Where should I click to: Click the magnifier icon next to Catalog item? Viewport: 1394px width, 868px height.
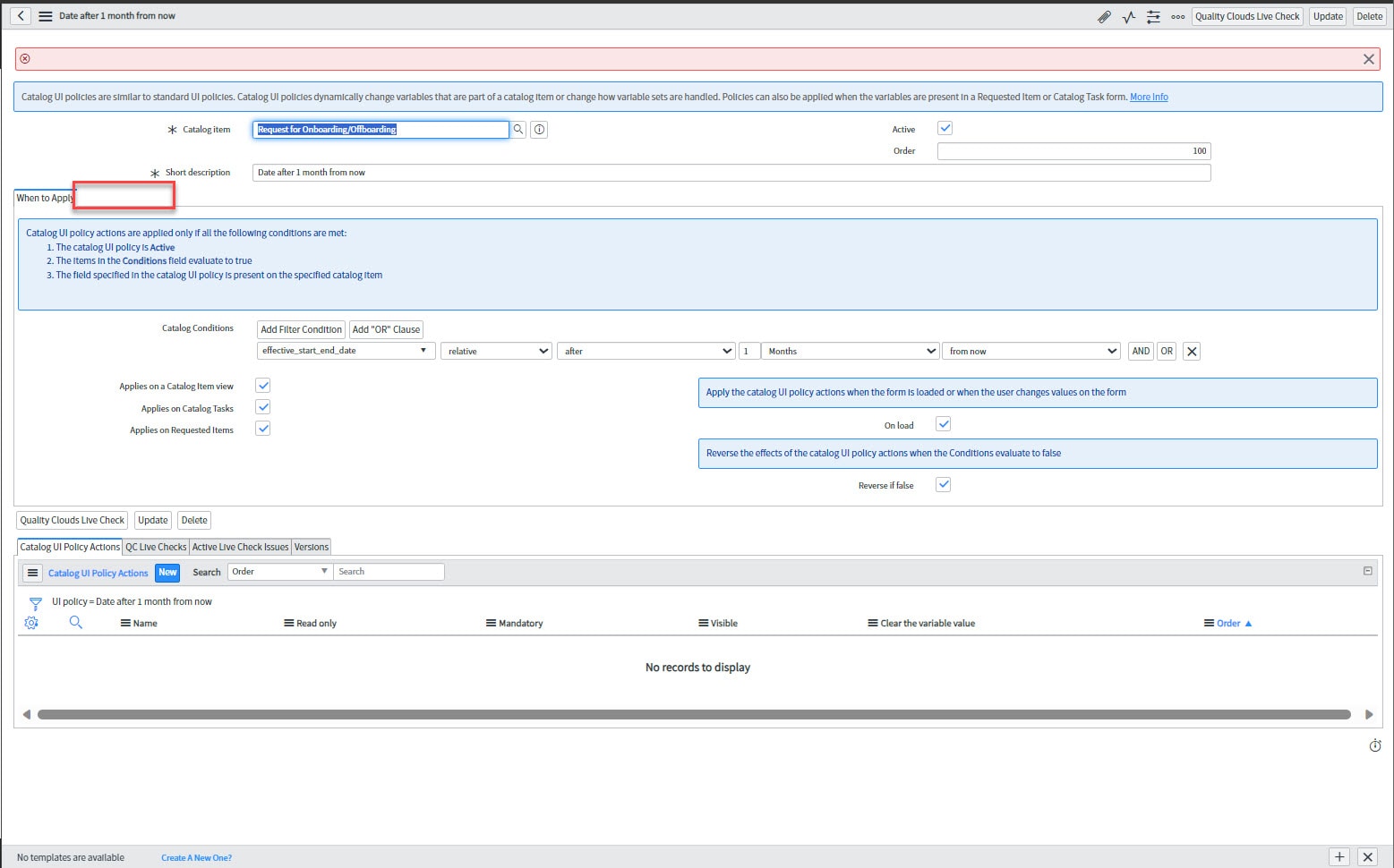[518, 130]
